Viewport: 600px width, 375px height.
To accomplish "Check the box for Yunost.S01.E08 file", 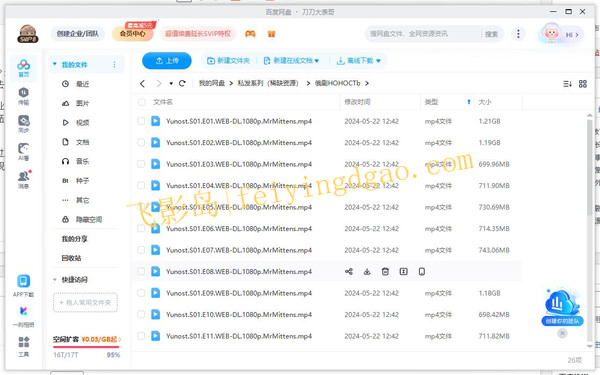I will [x=141, y=272].
